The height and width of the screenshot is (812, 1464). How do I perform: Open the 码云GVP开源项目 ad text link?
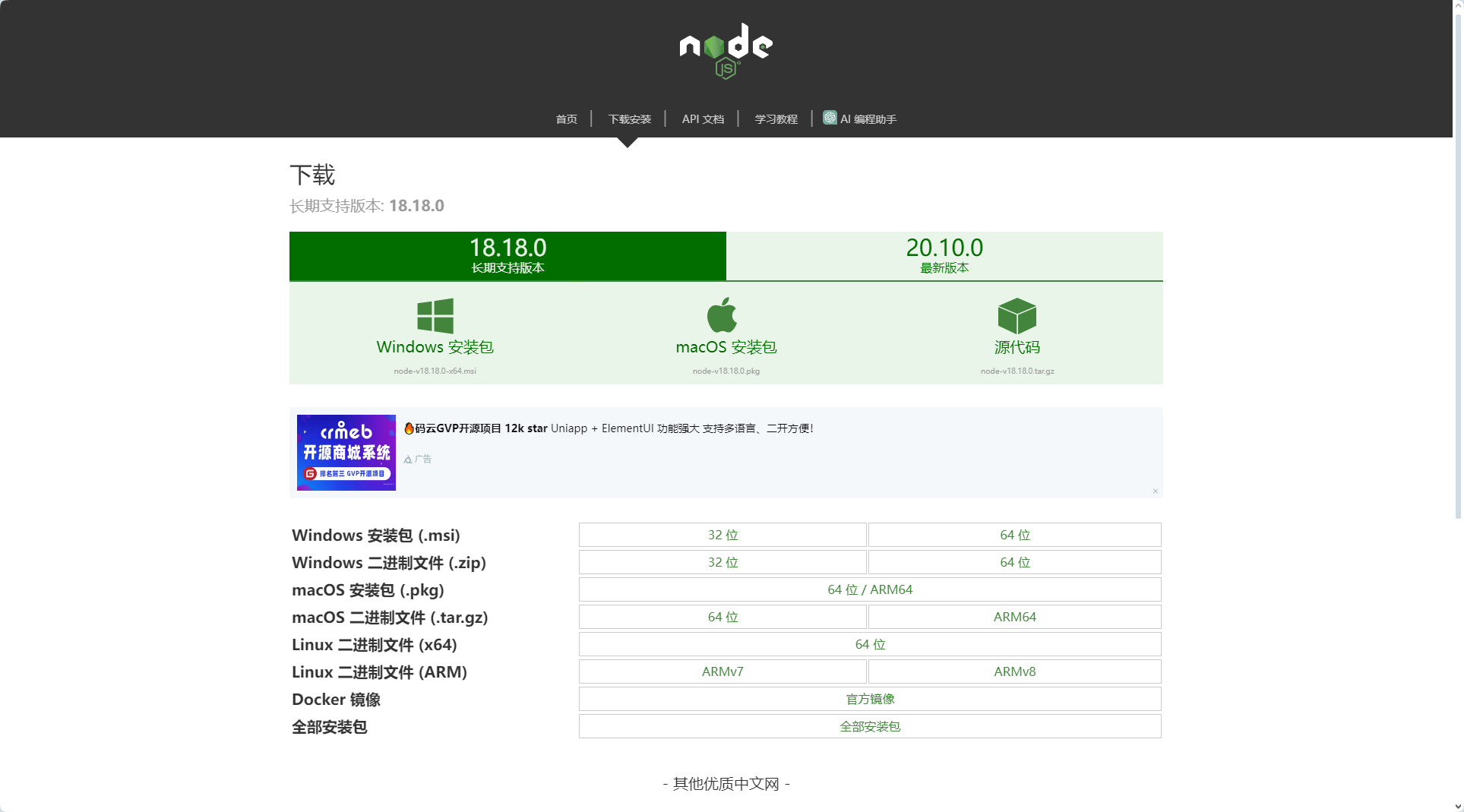pyautogui.click(x=609, y=428)
